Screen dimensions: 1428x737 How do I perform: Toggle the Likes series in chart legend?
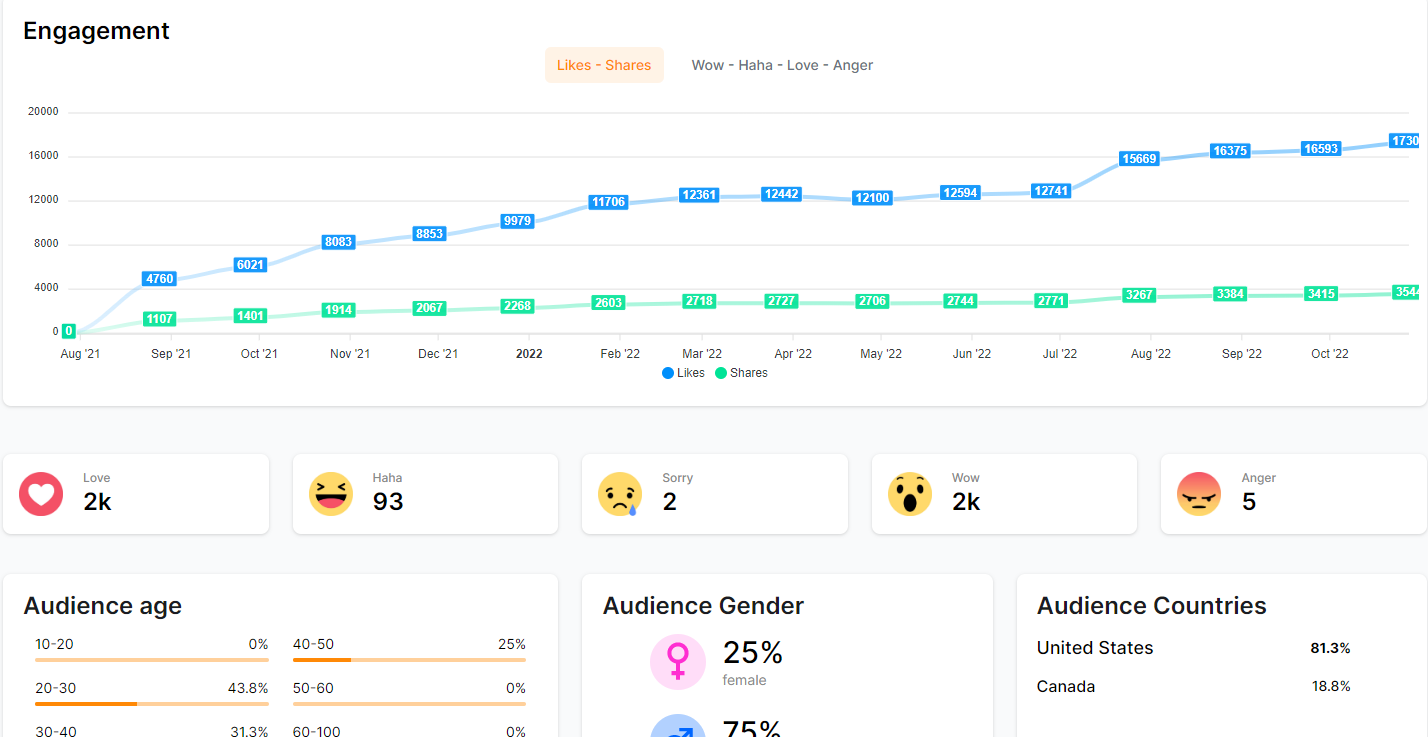683,373
